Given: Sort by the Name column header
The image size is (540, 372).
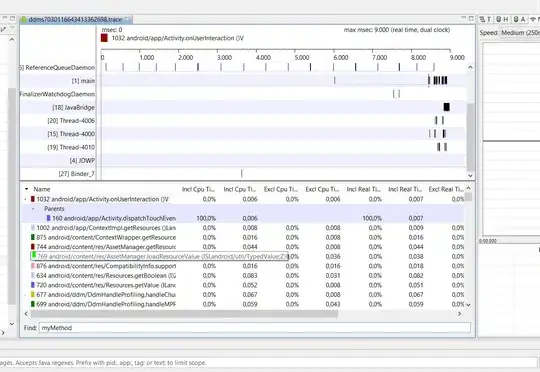Looking at the screenshot, I should click(42, 189).
